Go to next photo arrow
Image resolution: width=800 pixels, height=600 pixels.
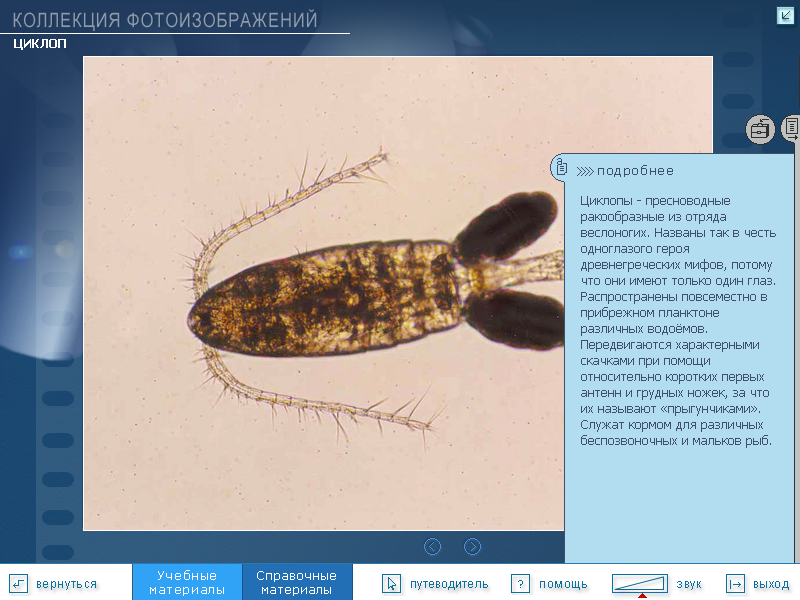(472, 546)
